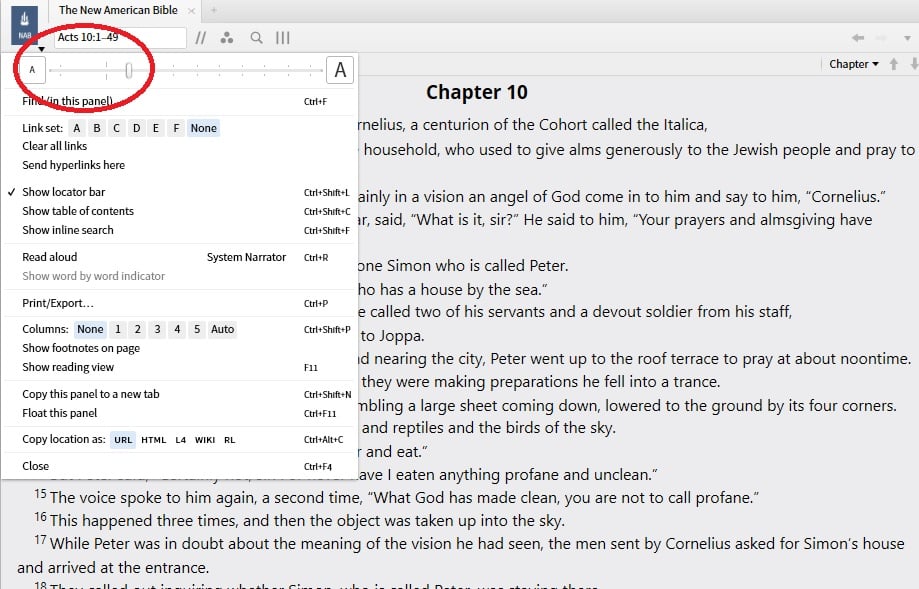Add a new tab with plus icon
Image resolution: width=919 pixels, height=589 pixels.
[214, 10]
